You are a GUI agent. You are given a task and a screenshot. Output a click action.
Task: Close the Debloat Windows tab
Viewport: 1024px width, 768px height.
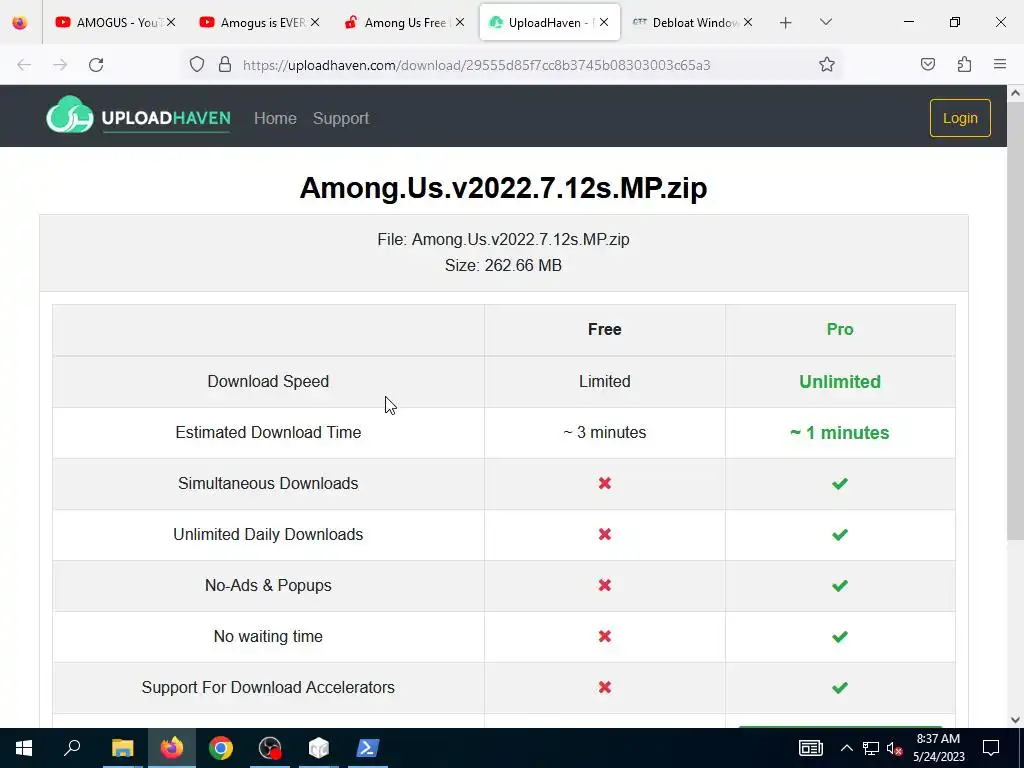pos(748,23)
